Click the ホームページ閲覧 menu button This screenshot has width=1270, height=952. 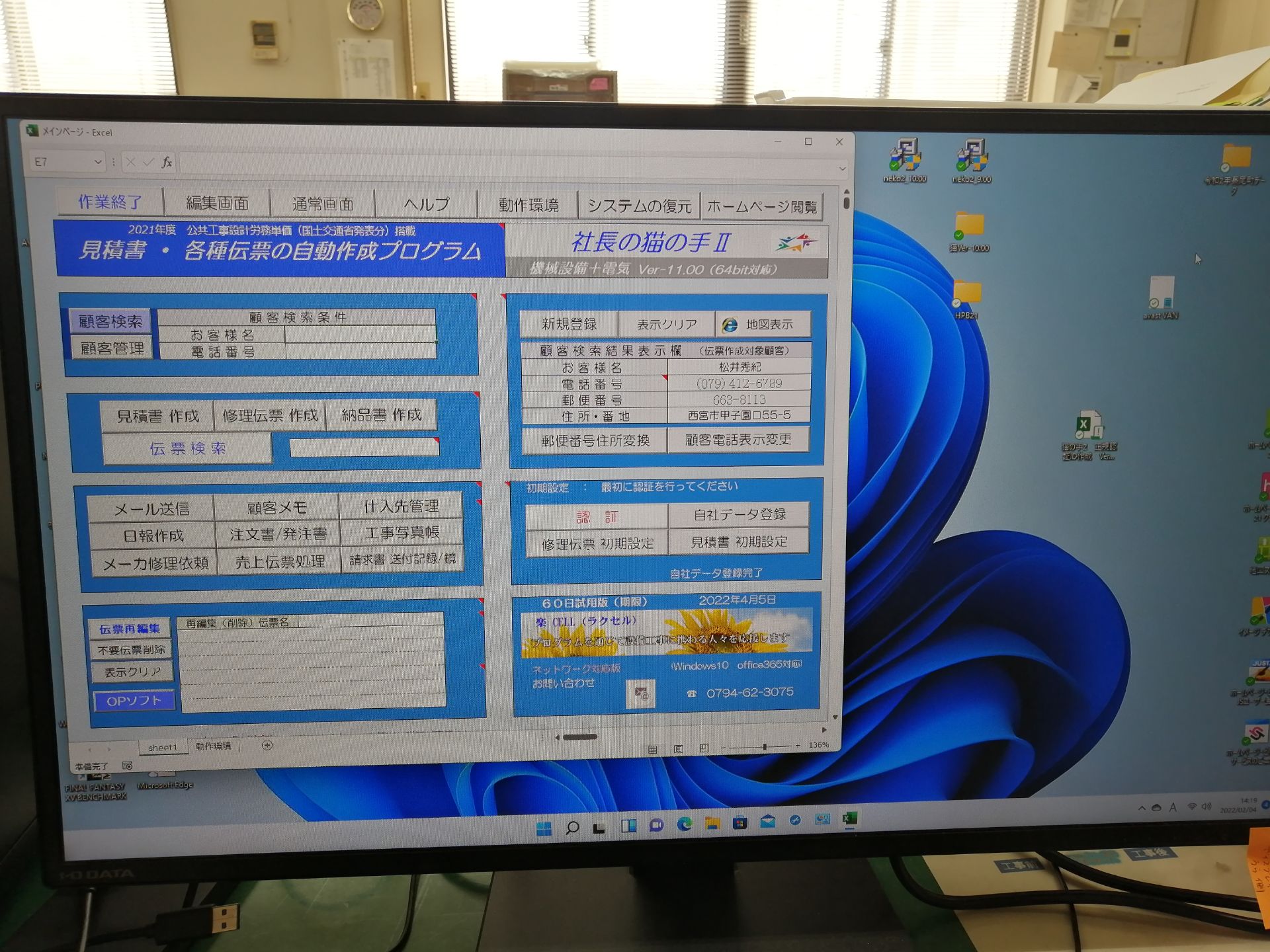pyautogui.click(x=762, y=206)
